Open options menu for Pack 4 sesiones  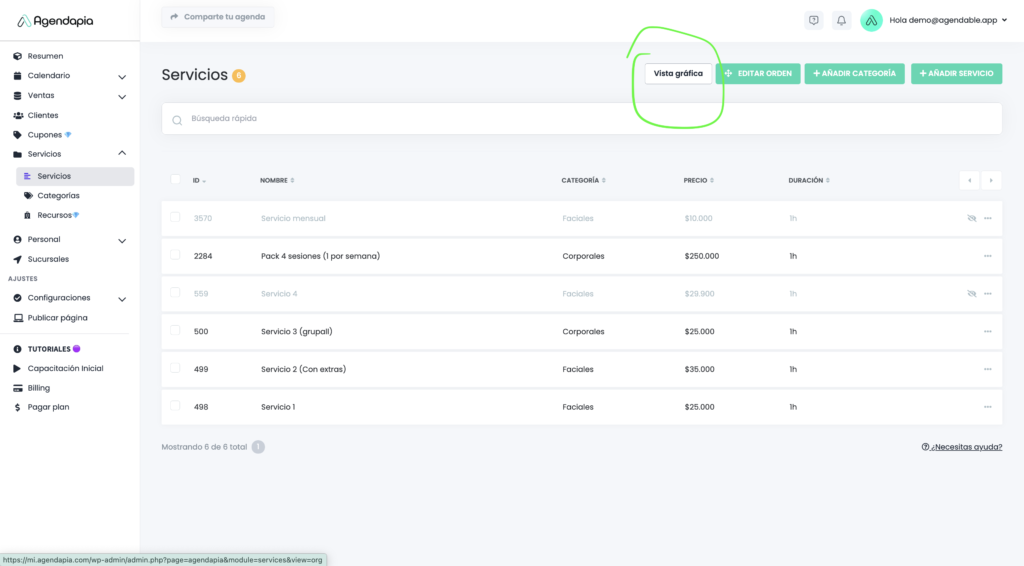pyautogui.click(x=987, y=256)
